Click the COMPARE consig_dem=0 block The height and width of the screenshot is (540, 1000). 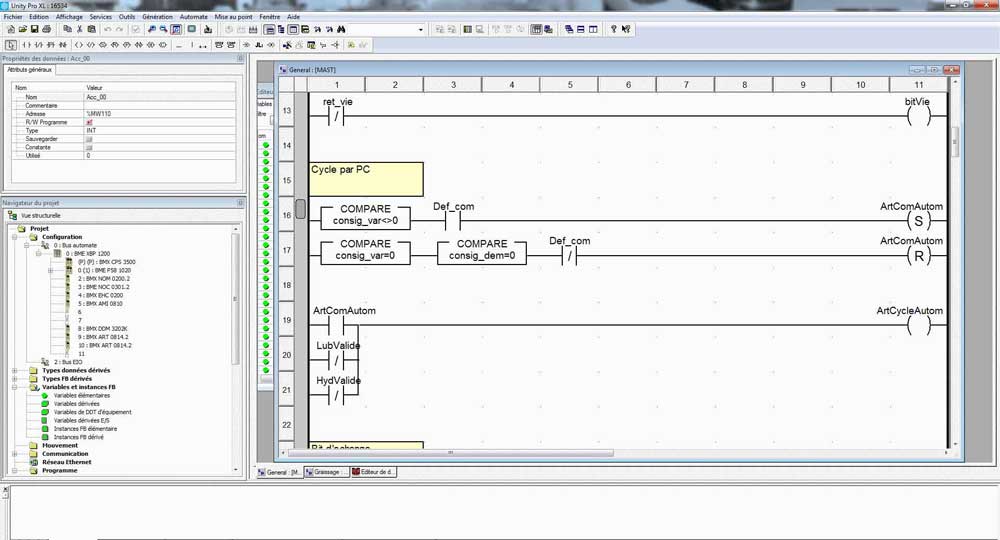[481, 251]
